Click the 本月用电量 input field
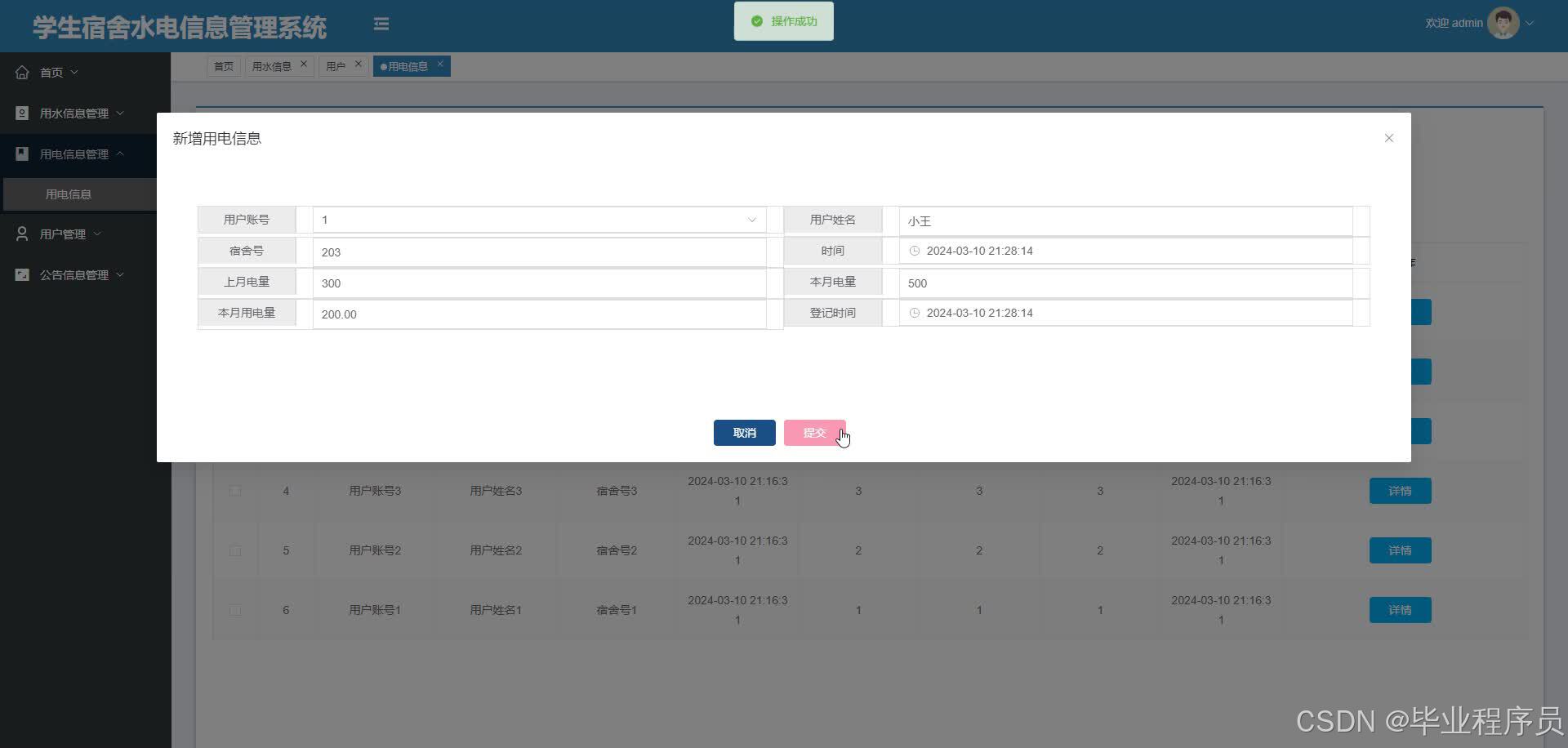Viewport: 1568px width, 748px height. click(x=539, y=314)
